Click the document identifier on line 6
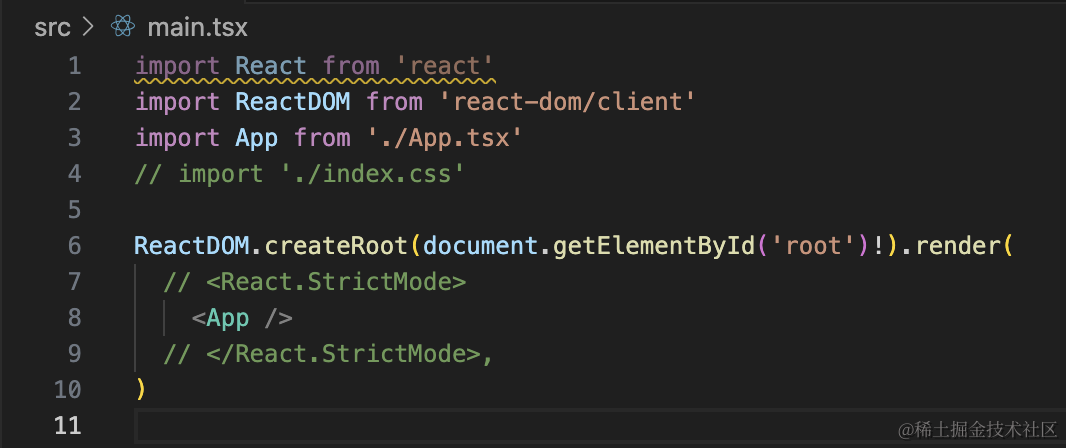1066x448 pixels. 480,245
